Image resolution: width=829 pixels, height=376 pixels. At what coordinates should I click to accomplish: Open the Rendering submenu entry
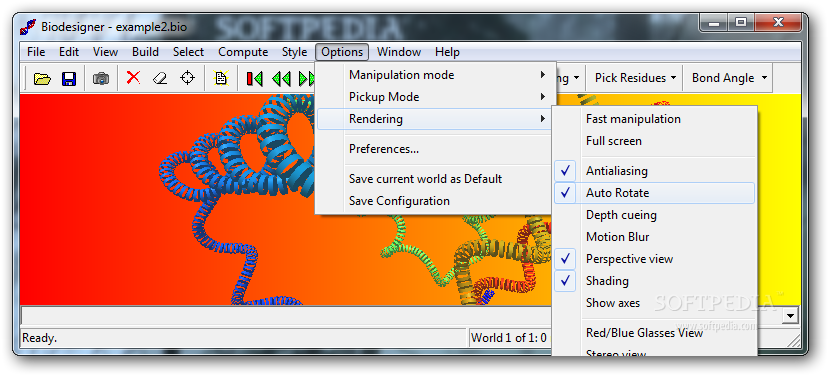click(x=435, y=119)
